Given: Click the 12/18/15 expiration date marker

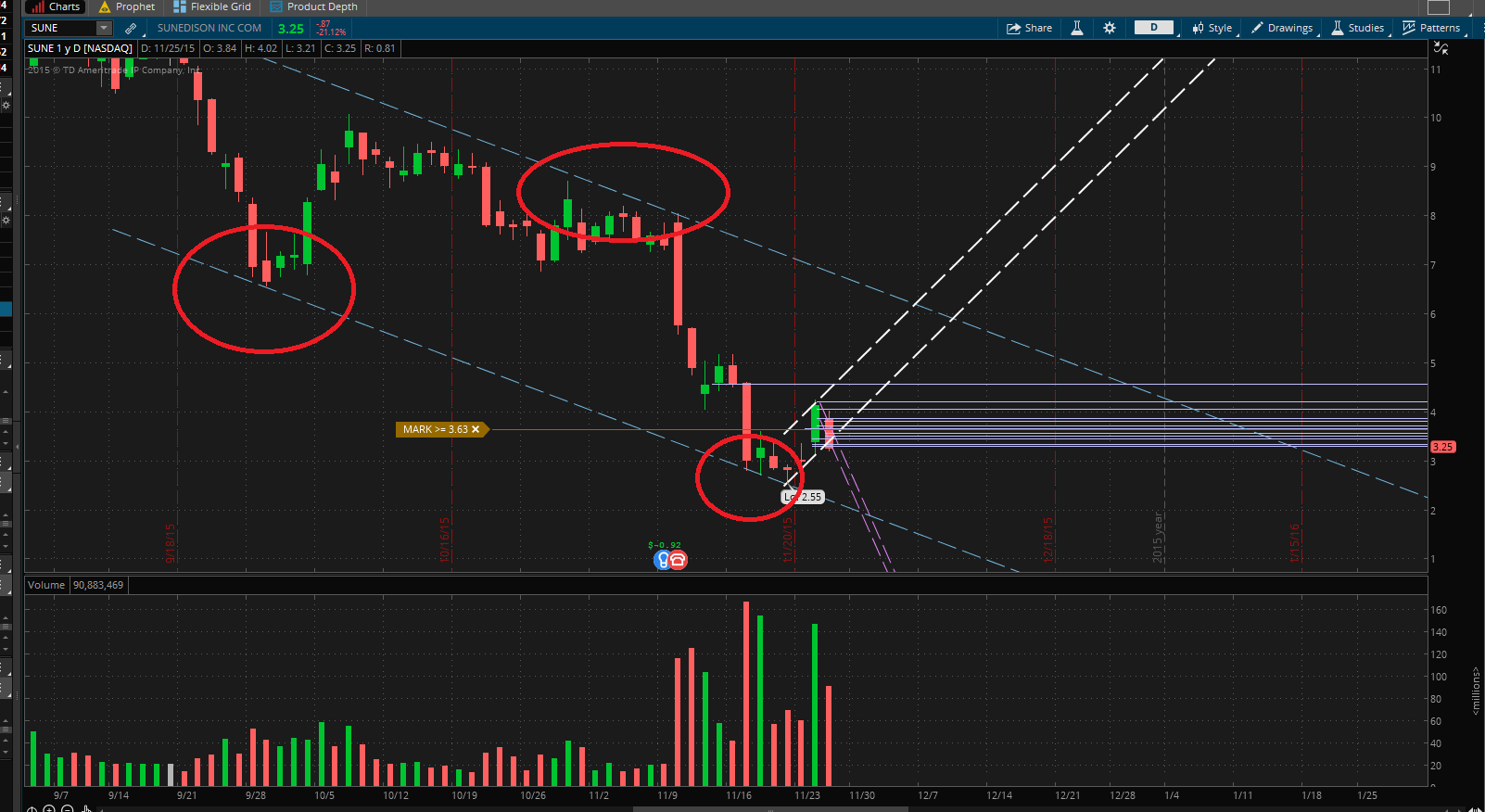Looking at the screenshot, I should (x=1048, y=539).
